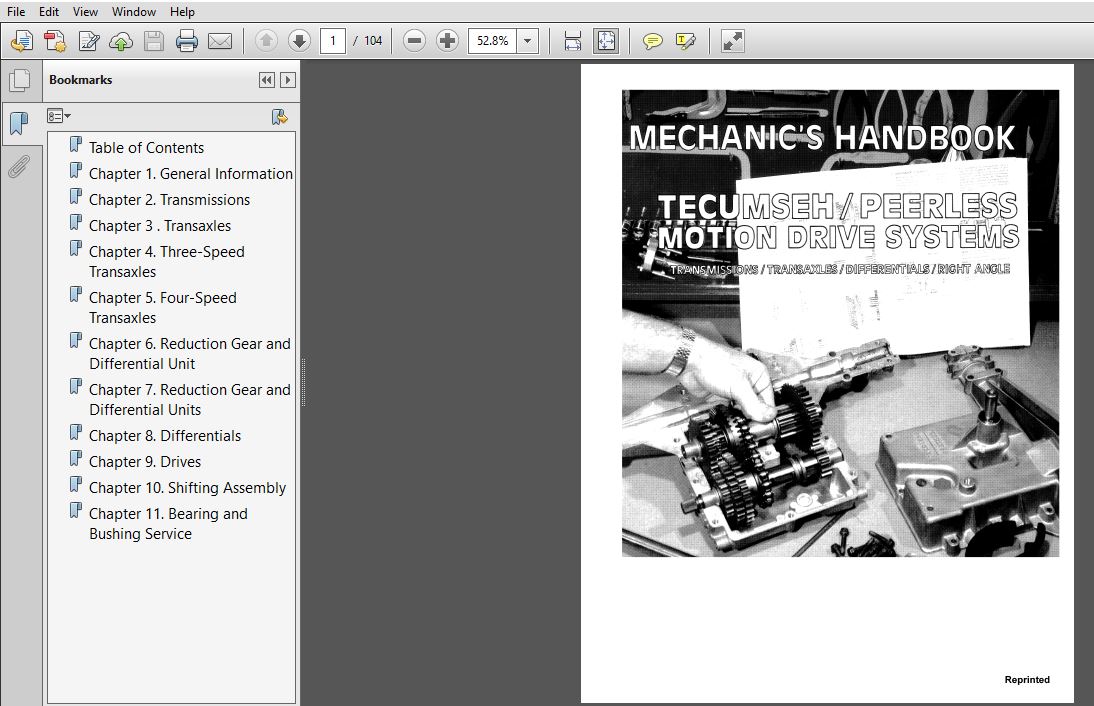Select the Table of Contents bookmark

[x=146, y=148]
